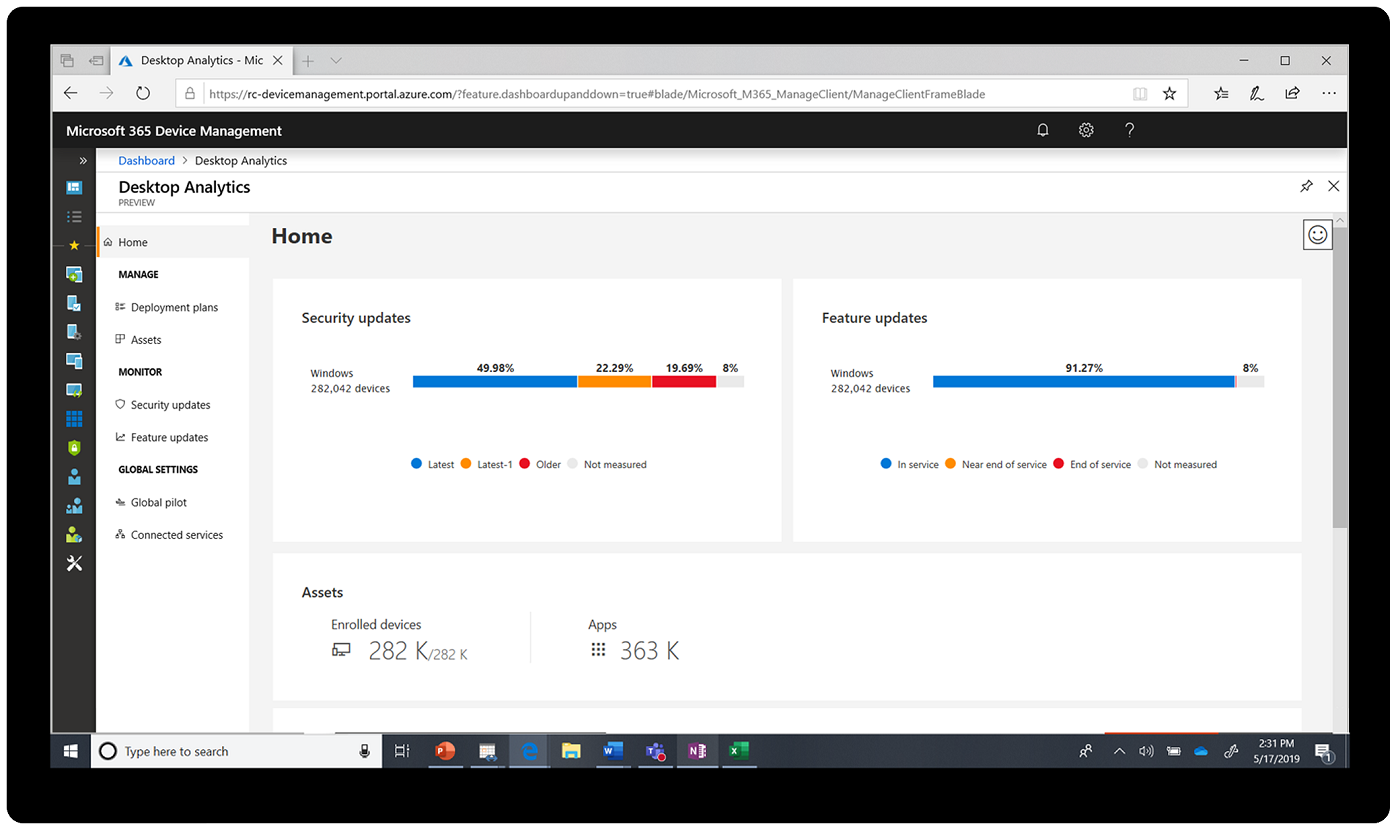1400x832 pixels.
Task: Select the Endpoint security shield icon
Action: (x=74, y=447)
